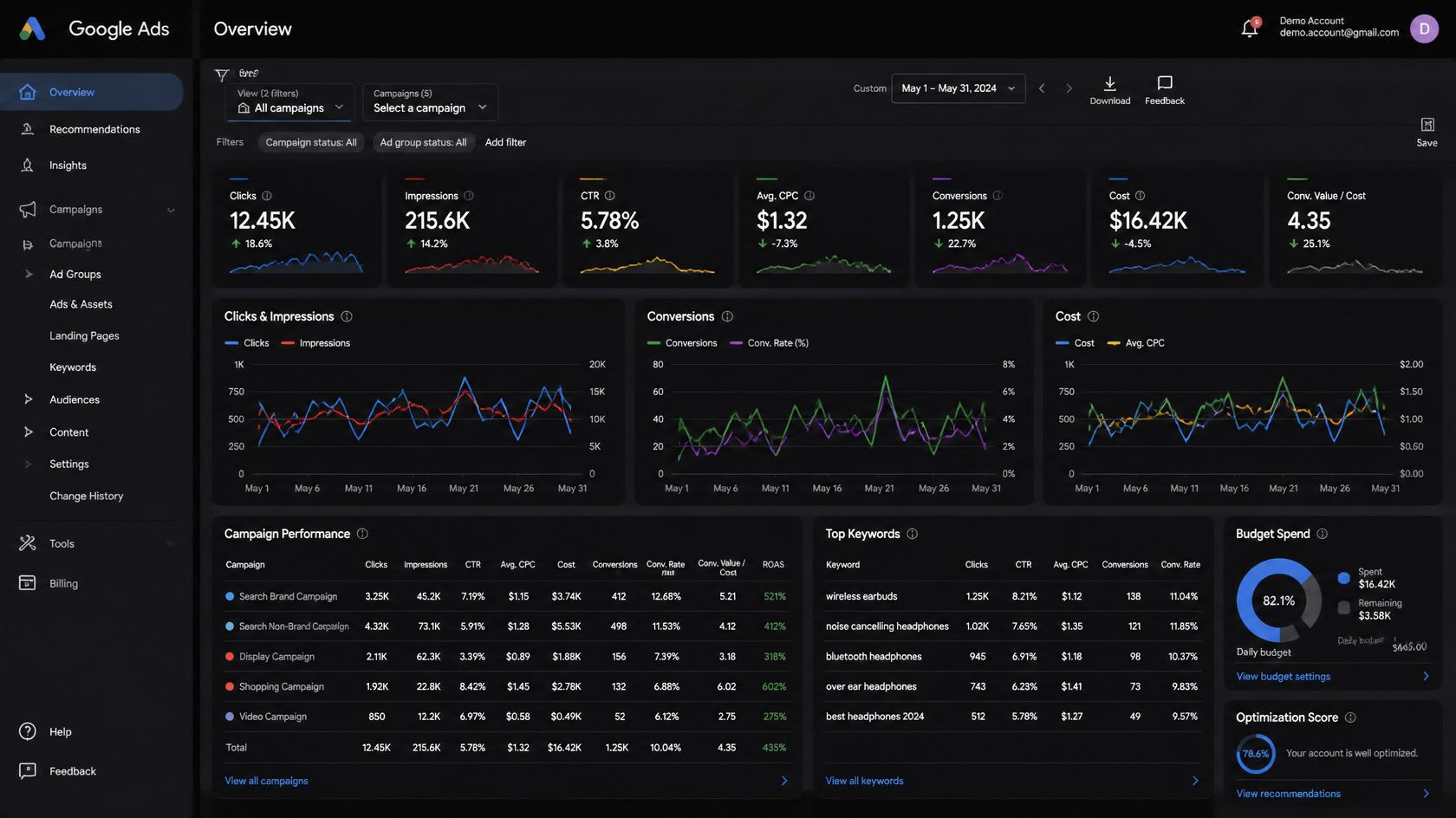Open the notifications bell
Screen dimensions: 1456x818
[1249, 29]
